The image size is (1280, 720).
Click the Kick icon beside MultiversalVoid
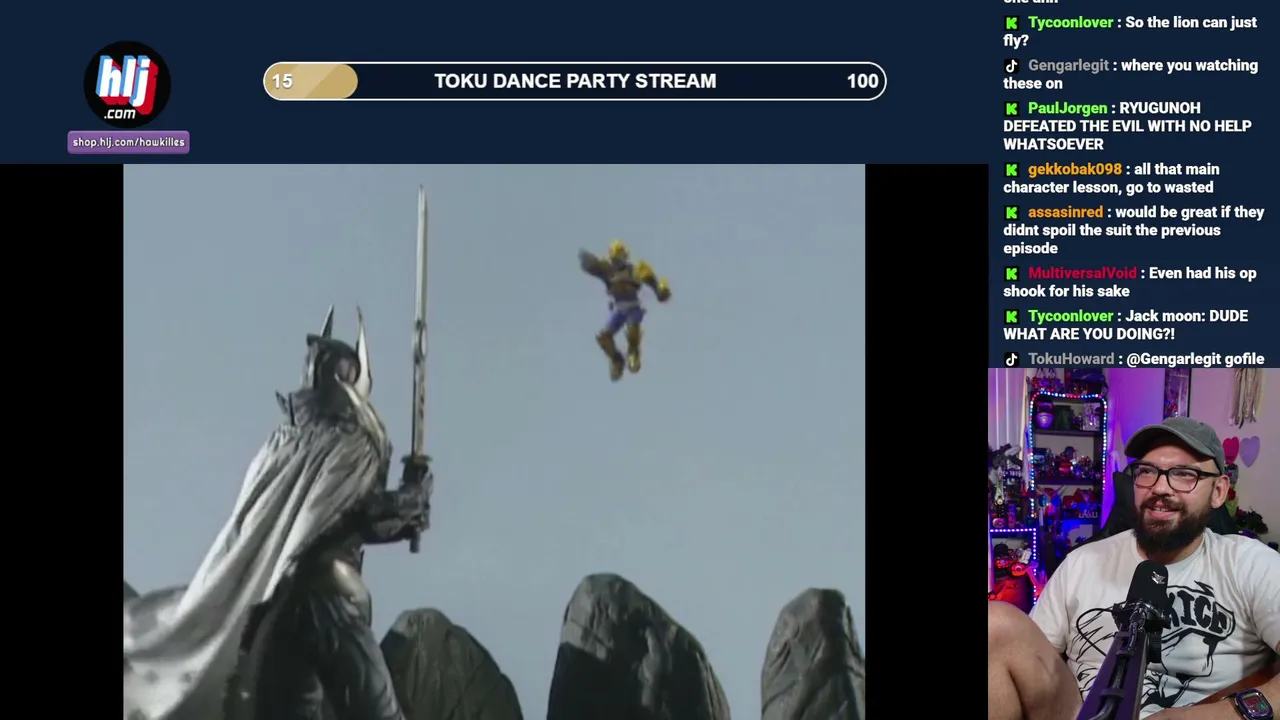(x=1011, y=274)
